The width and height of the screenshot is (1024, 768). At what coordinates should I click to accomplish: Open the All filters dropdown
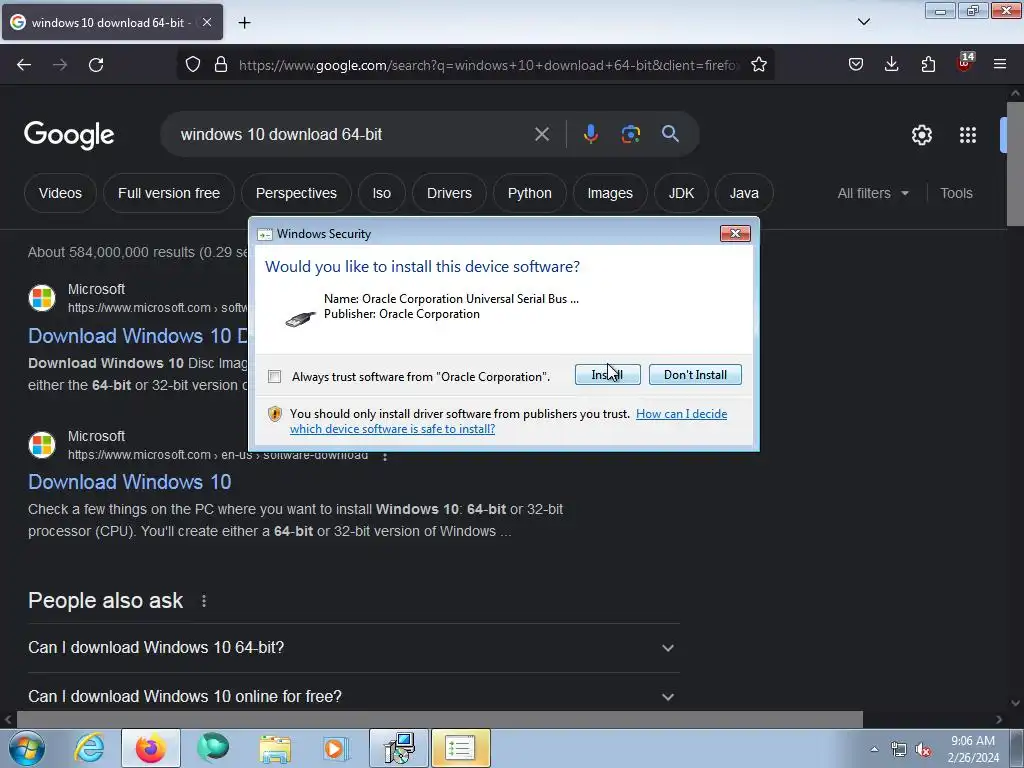(873, 193)
